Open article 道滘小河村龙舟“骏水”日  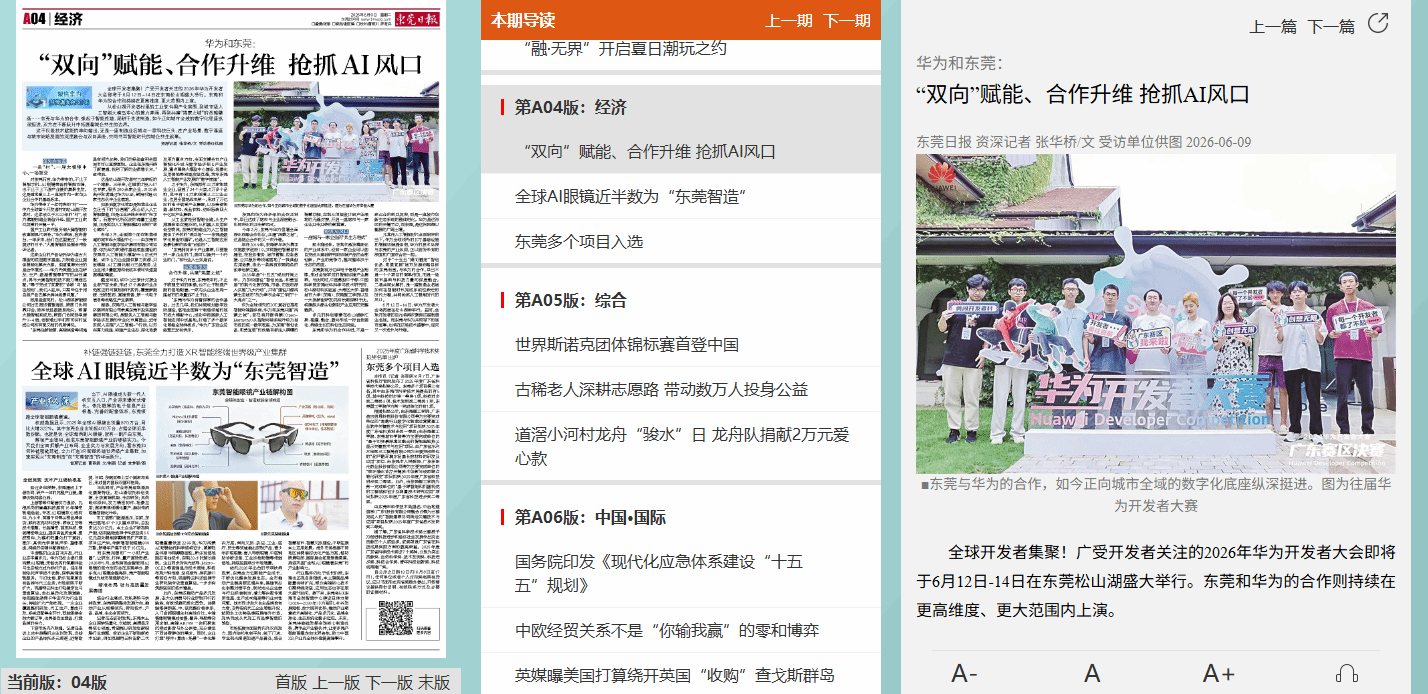point(681,446)
